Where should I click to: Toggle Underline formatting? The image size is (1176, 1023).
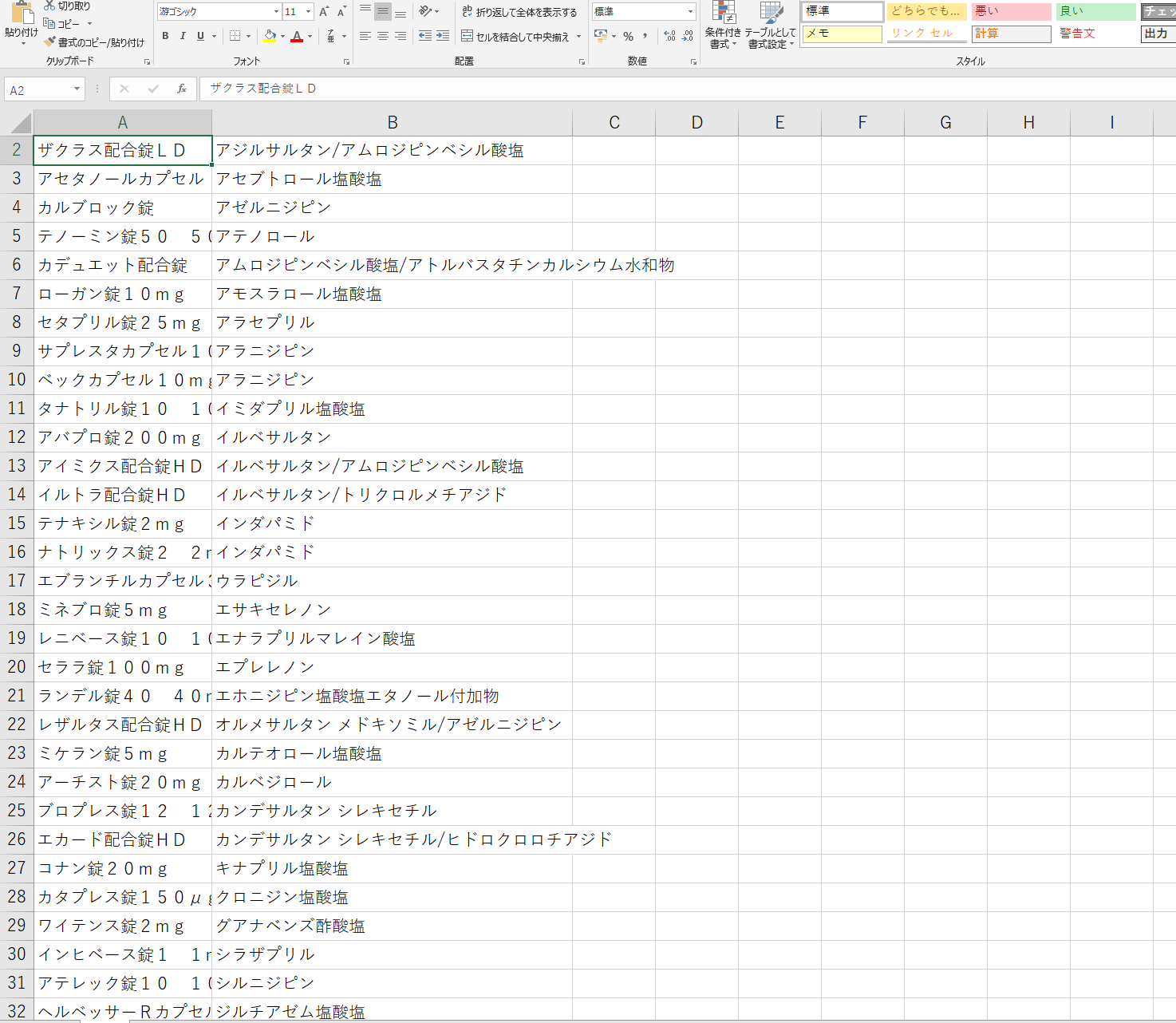200,36
